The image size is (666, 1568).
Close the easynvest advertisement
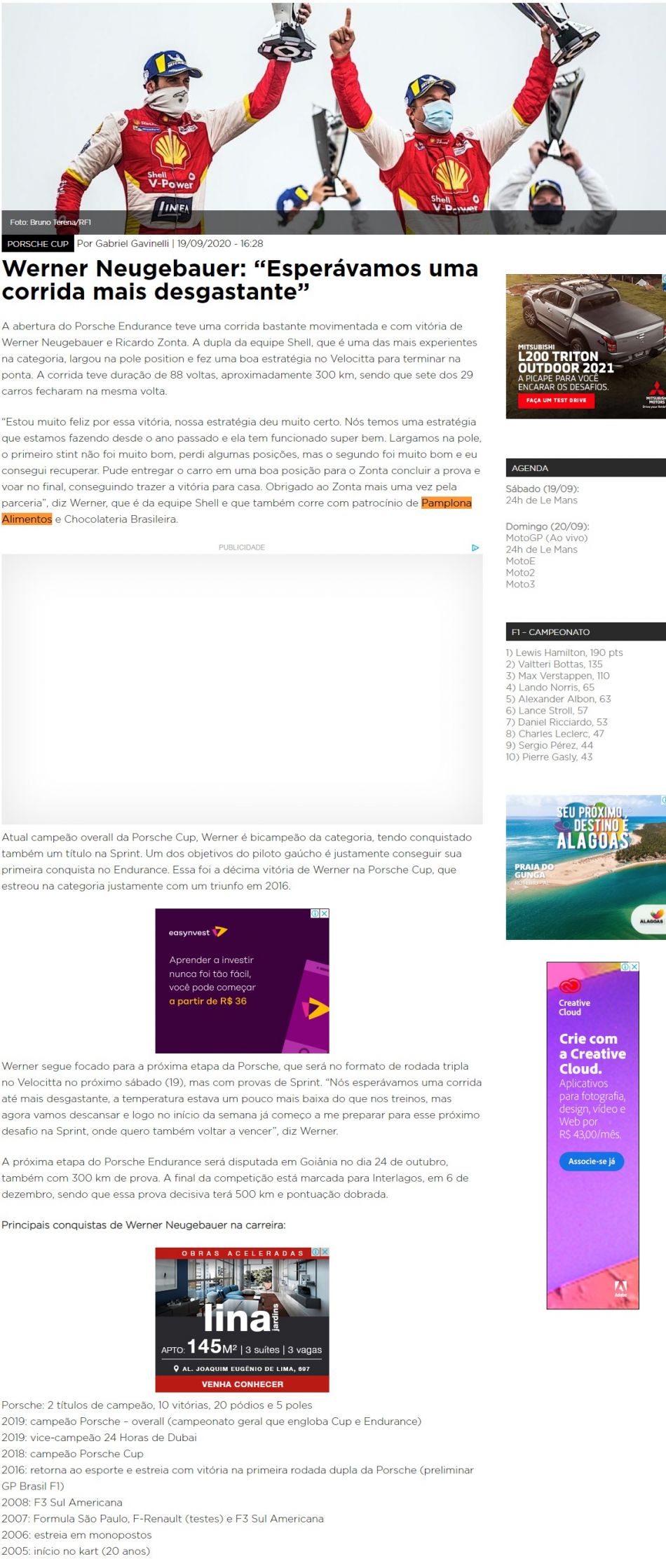(x=325, y=913)
